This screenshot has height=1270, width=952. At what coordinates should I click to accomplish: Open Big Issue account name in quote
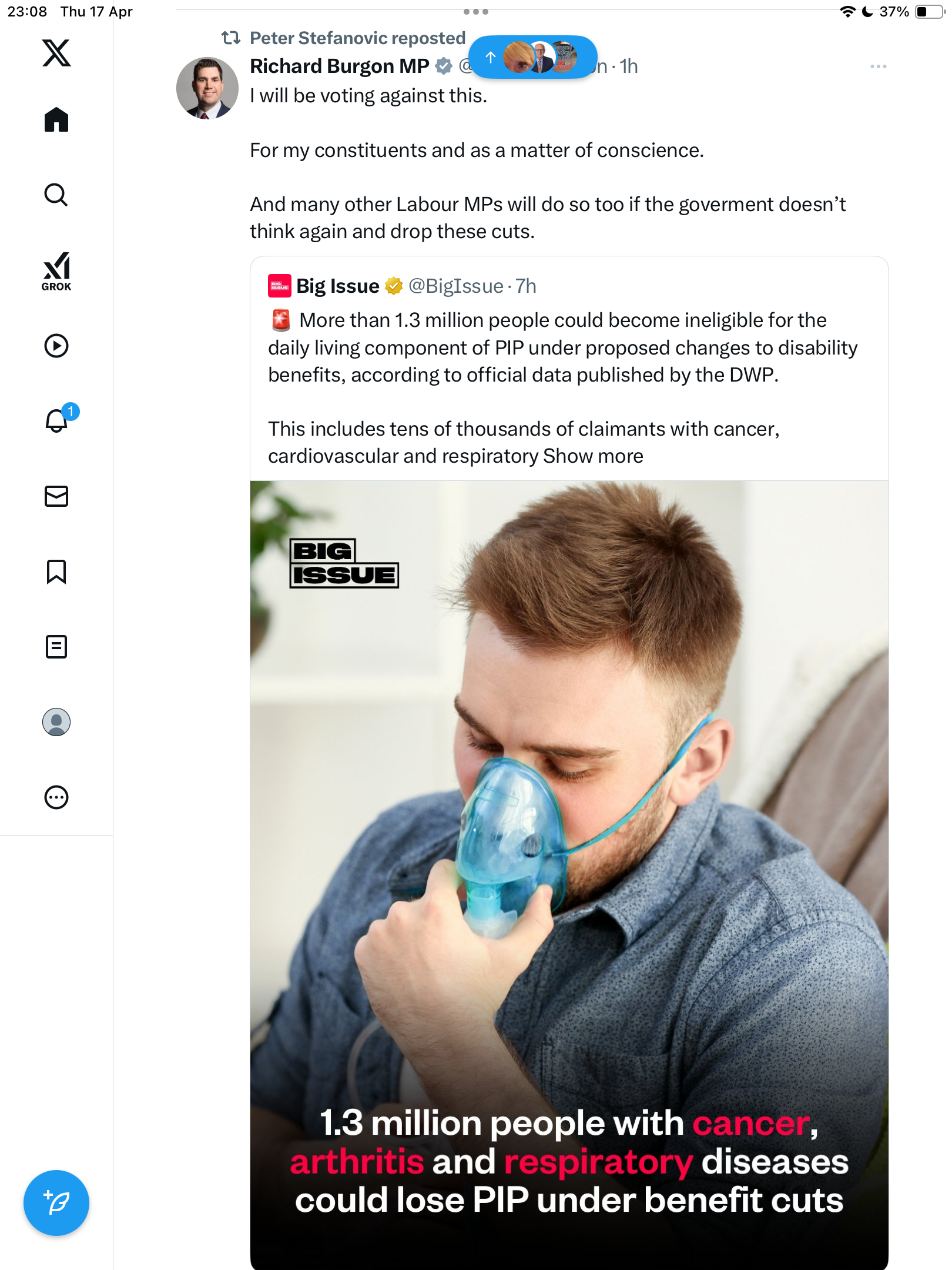[338, 286]
